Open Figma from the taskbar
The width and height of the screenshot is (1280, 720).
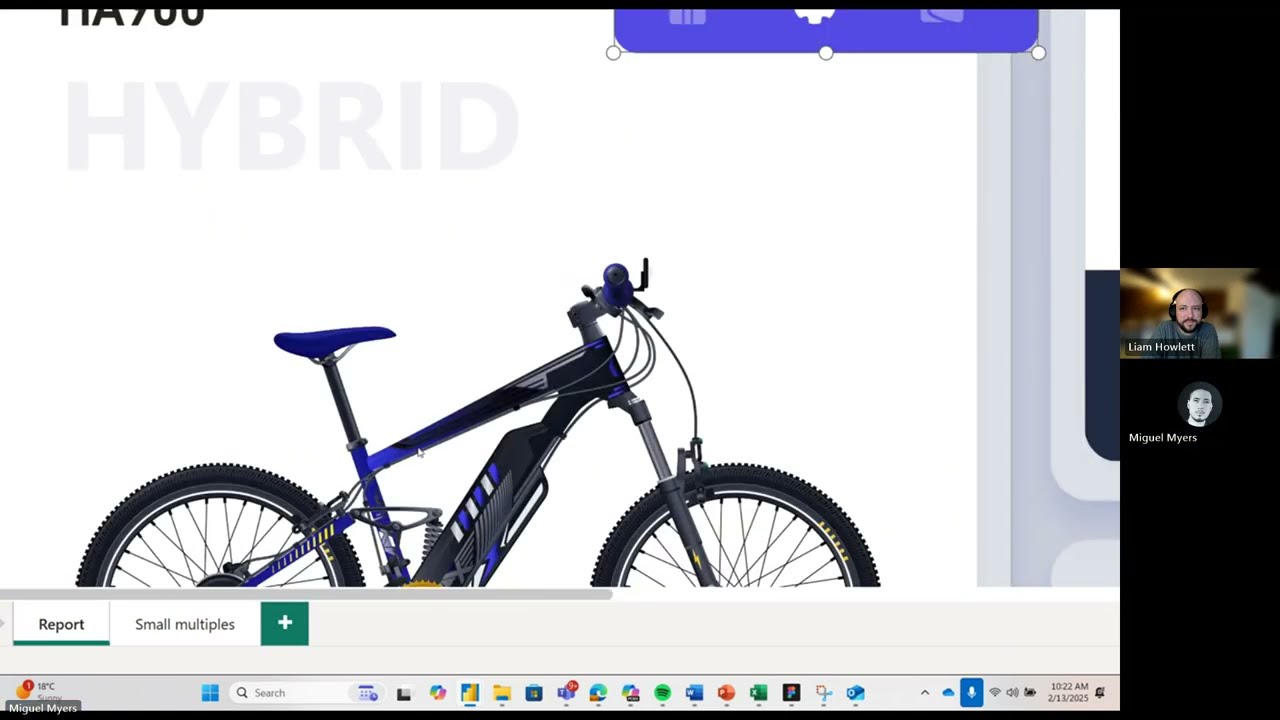point(791,693)
